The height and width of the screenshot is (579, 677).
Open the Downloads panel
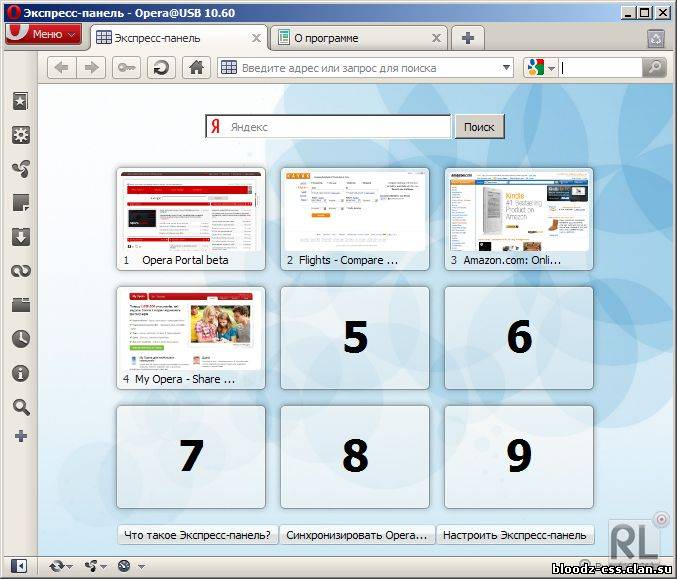[x=21, y=237]
